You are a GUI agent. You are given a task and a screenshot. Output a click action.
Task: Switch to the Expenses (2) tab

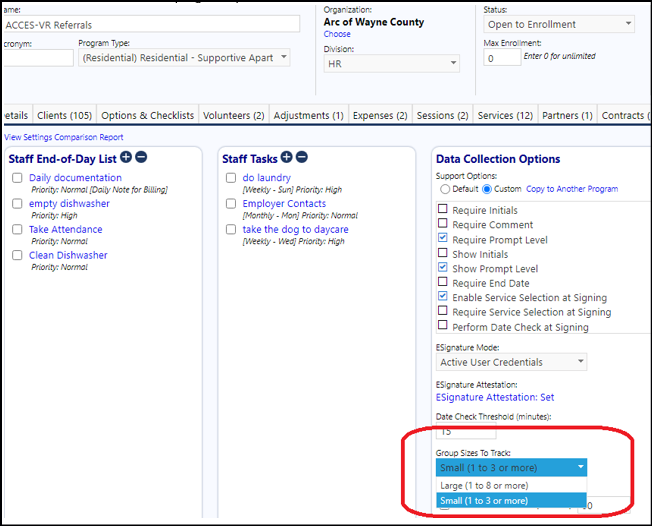pos(380,115)
